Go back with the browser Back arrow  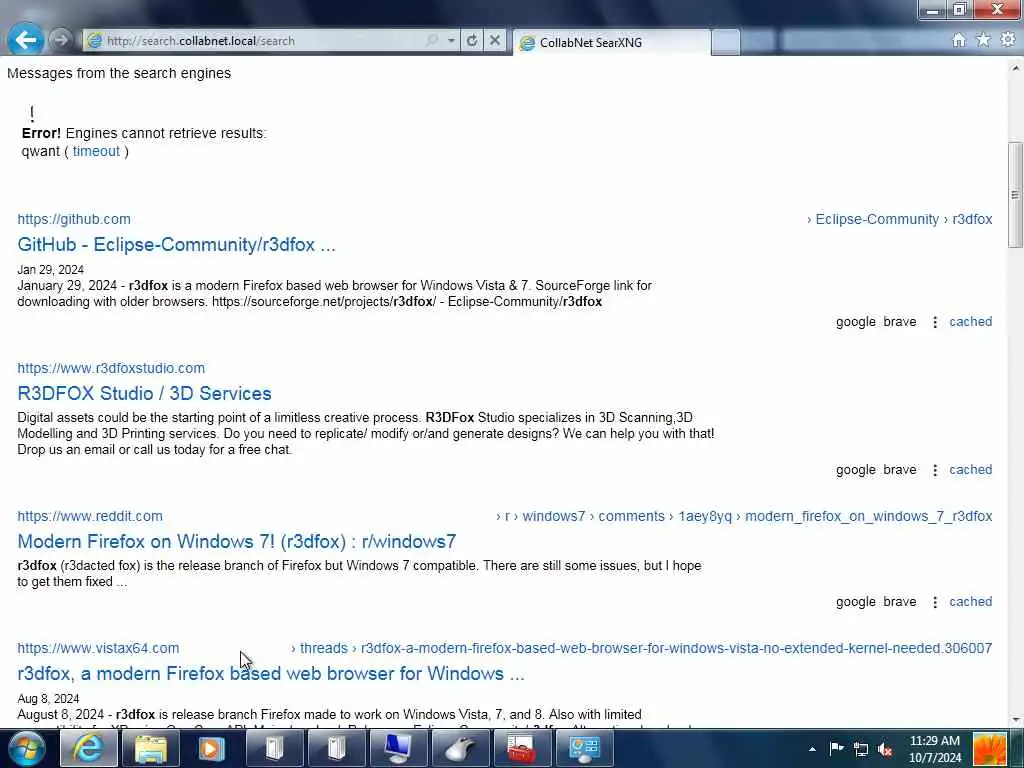25,40
